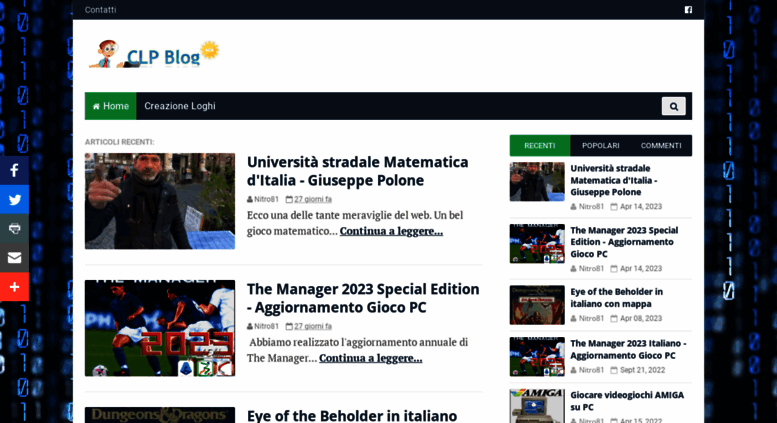Open sidebar link Università stradale Matematica d'Italia

pyautogui.click(x=614, y=180)
